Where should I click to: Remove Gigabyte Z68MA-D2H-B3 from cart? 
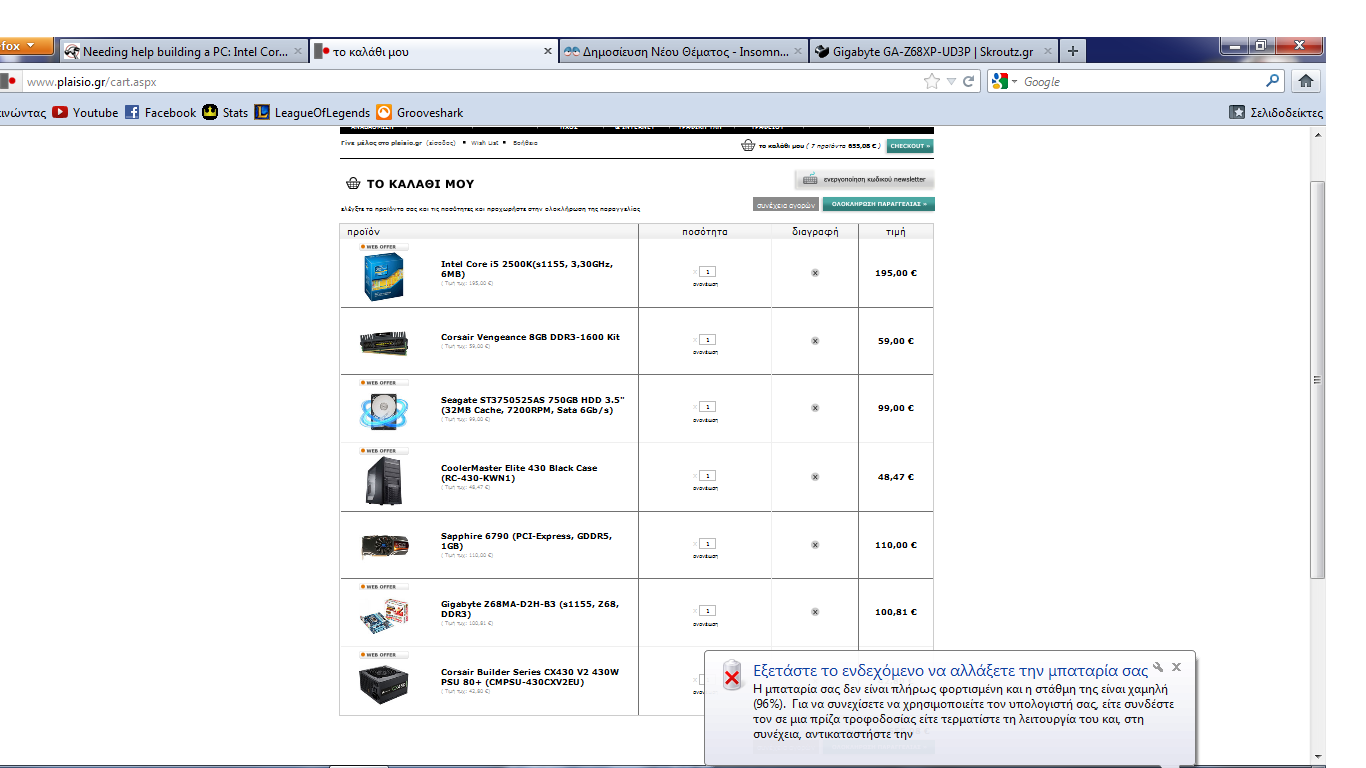(815, 612)
